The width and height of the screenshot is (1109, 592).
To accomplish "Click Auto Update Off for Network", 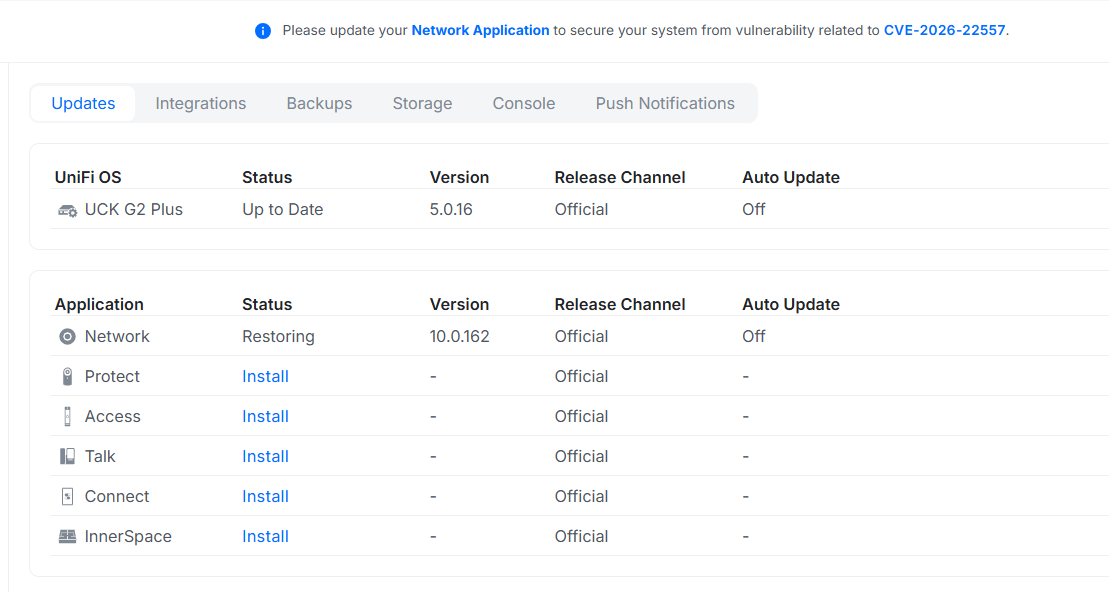I will pyautogui.click(x=754, y=337).
